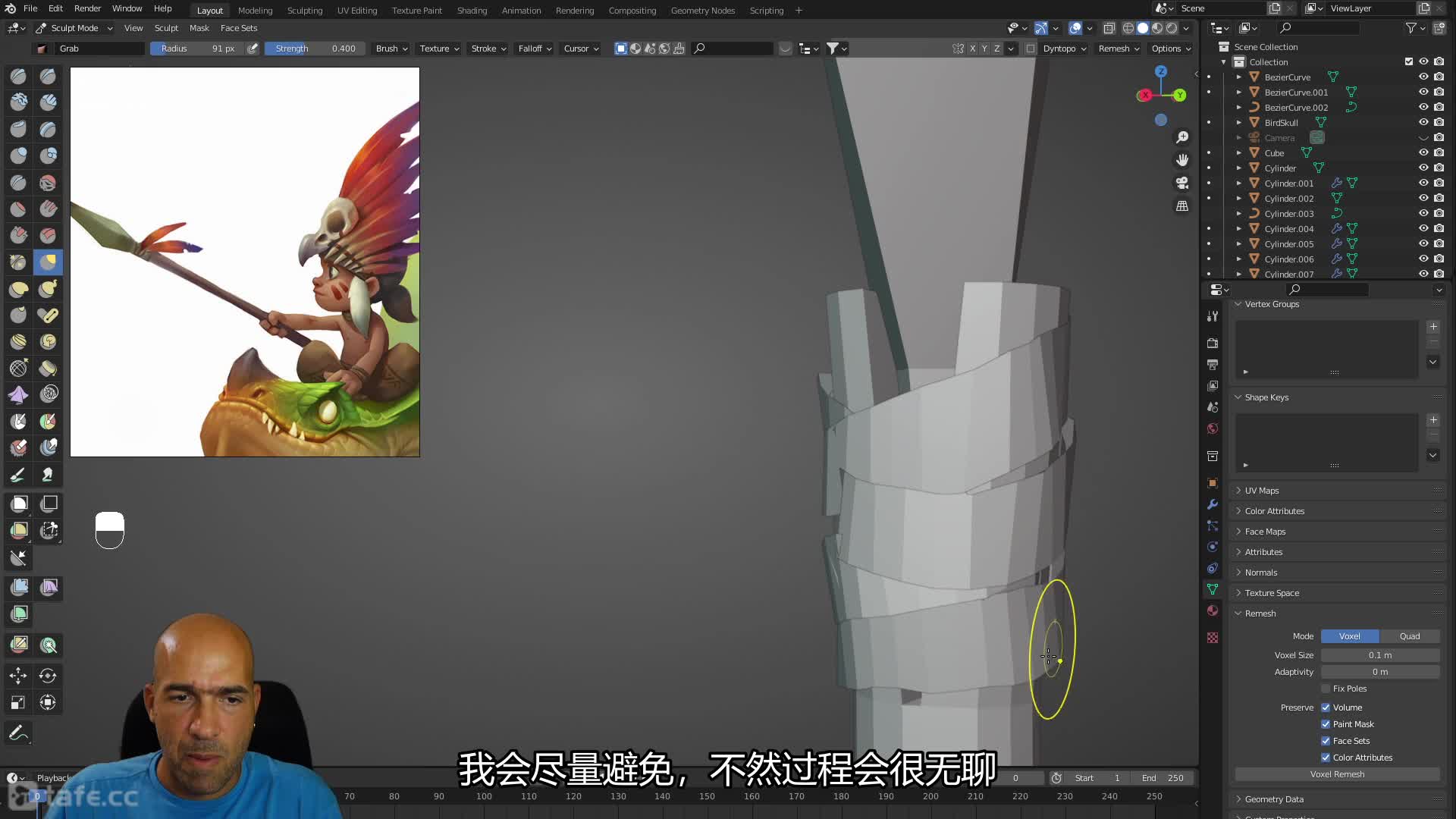
Task: Hide the BirdSkull object
Action: point(1423,122)
